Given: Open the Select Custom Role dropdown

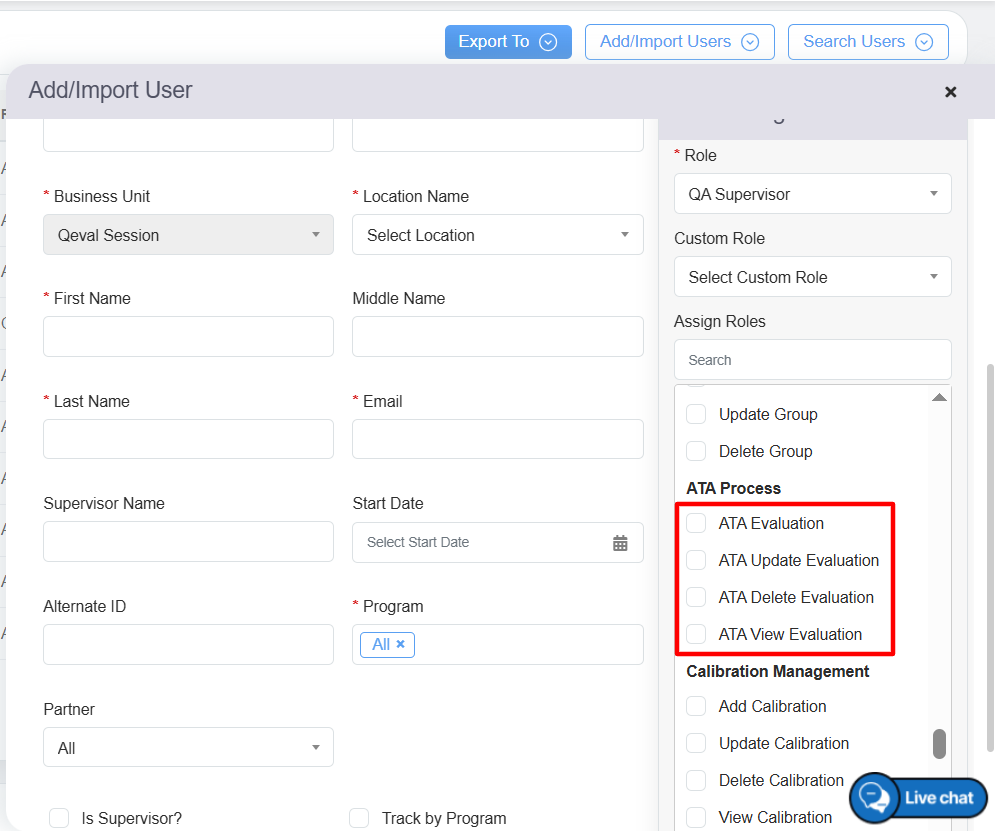Looking at the screenshot, I should click(812, 277).
